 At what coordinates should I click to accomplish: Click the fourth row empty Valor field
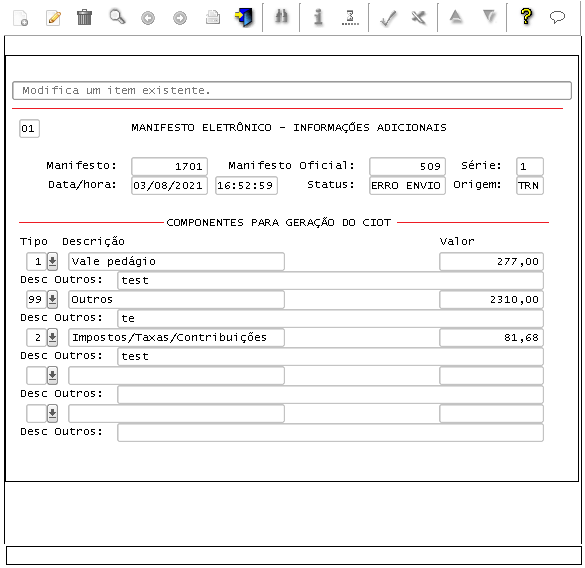point(491,375)
